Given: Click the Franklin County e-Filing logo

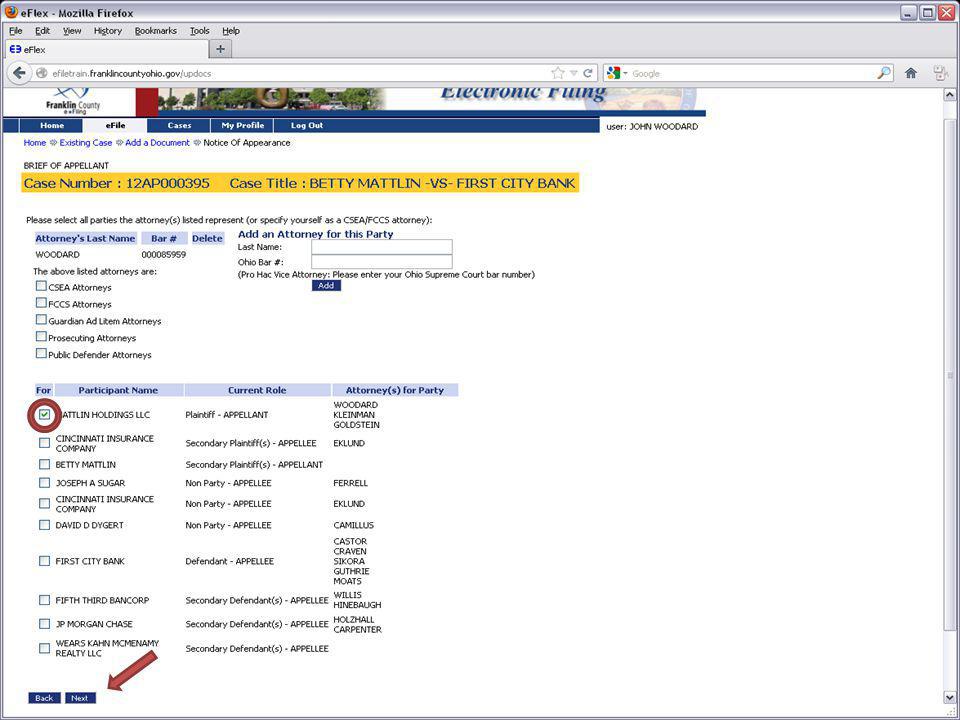Looking at the screenshot, I should click(72, 102).
